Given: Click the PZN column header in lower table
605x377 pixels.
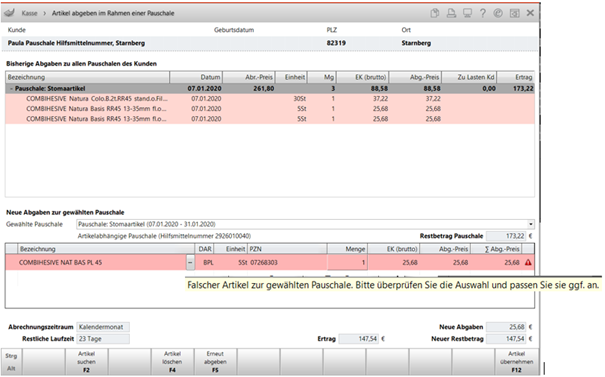Looking at the screenshot, I should coord(287,249).
